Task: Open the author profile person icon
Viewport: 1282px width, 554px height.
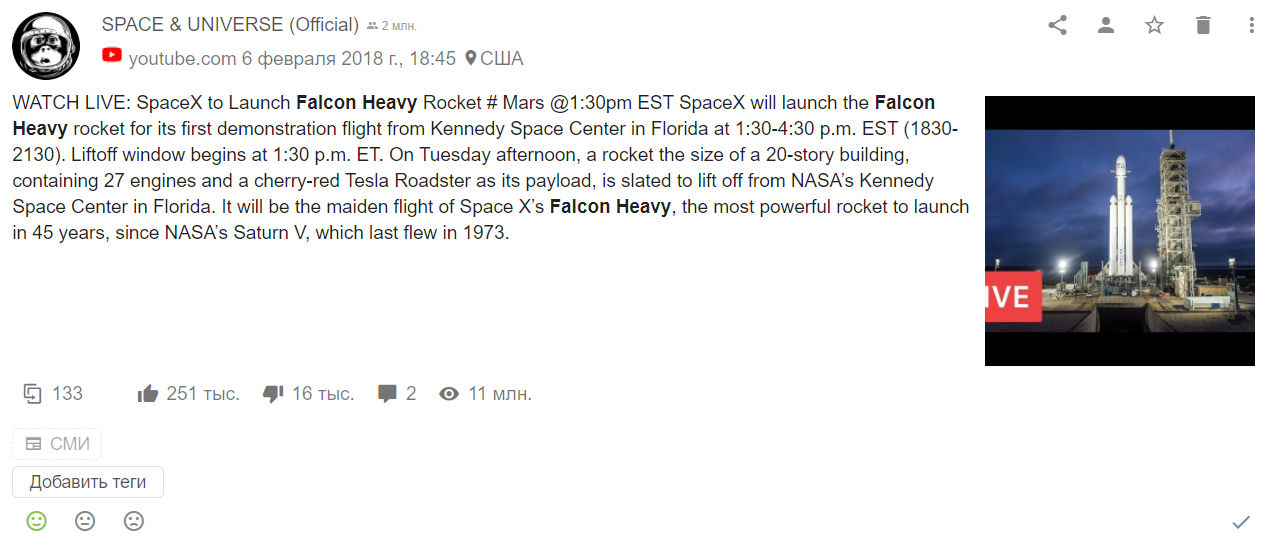Action: (1106, 25)
